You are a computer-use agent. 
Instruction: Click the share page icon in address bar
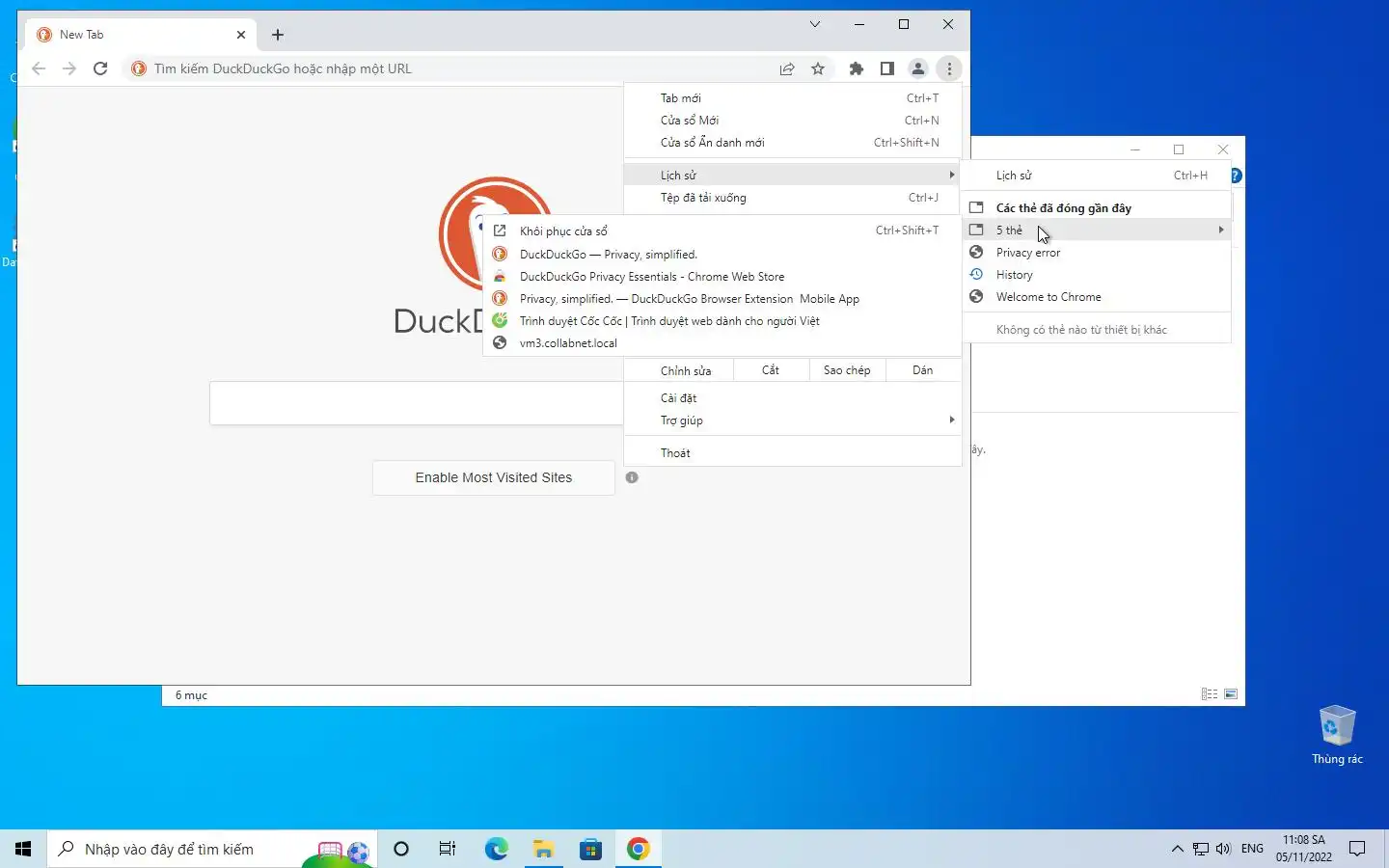click(x=787, y=68)
